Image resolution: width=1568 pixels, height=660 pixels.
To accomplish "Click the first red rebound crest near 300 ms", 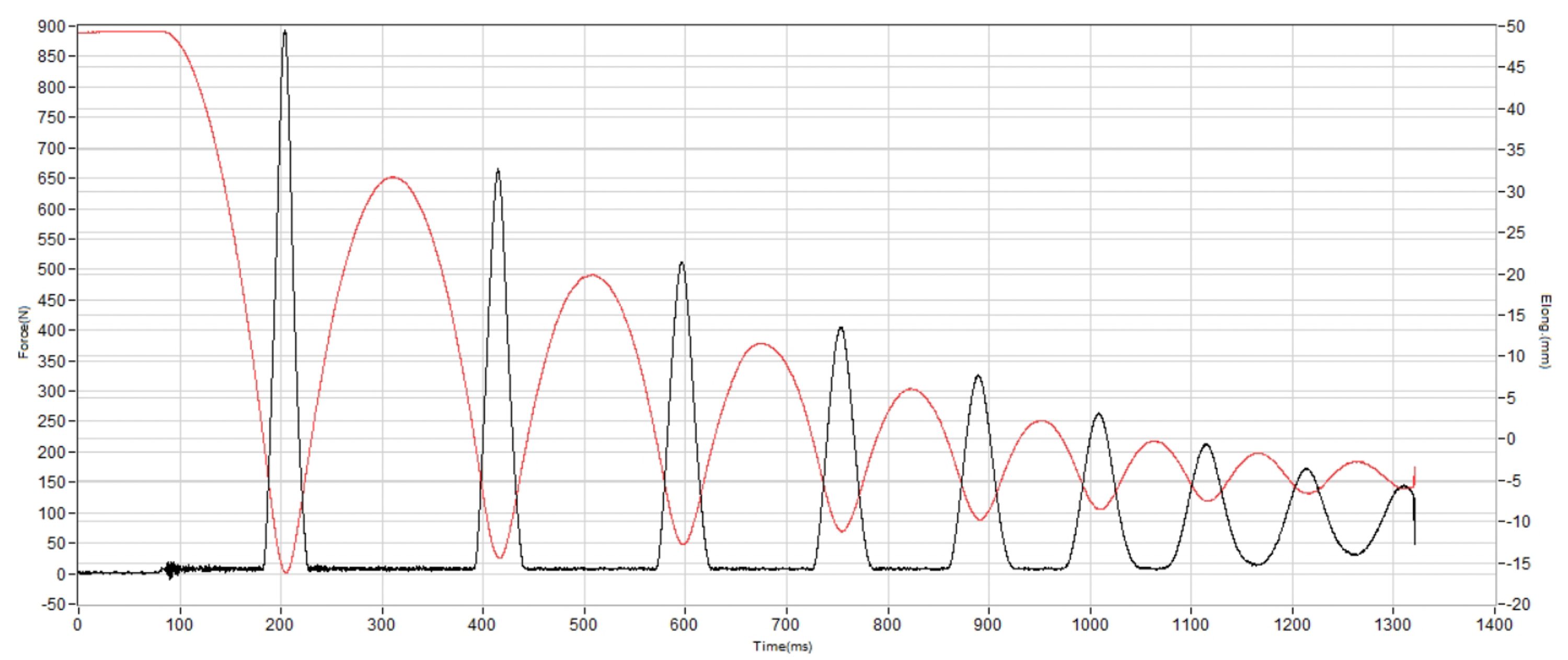I will point(393,178).
